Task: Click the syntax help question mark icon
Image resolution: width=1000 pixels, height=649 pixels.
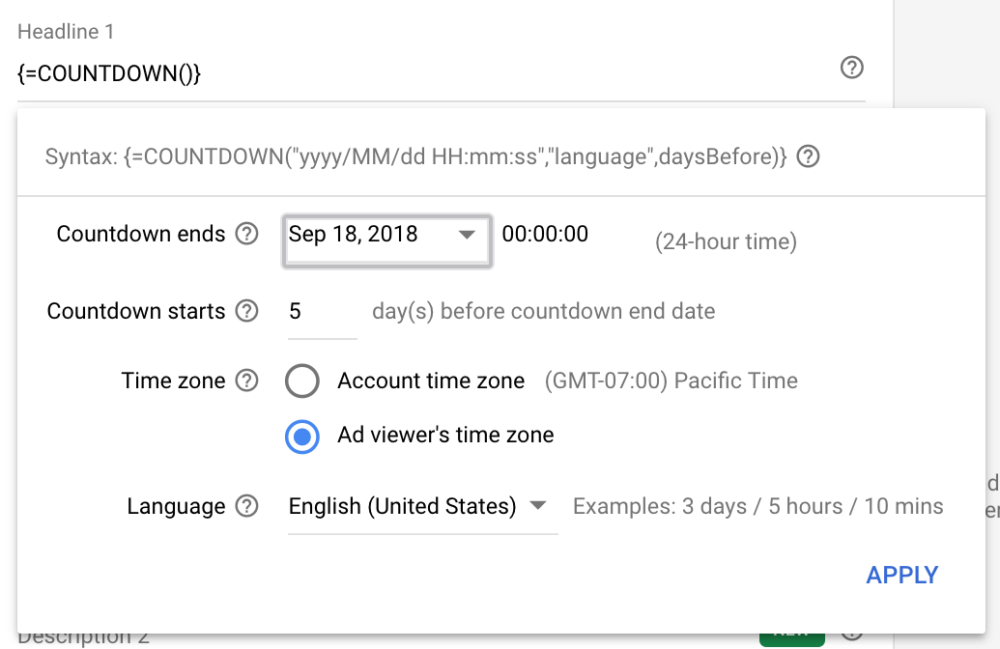Action: click(808, 156)
